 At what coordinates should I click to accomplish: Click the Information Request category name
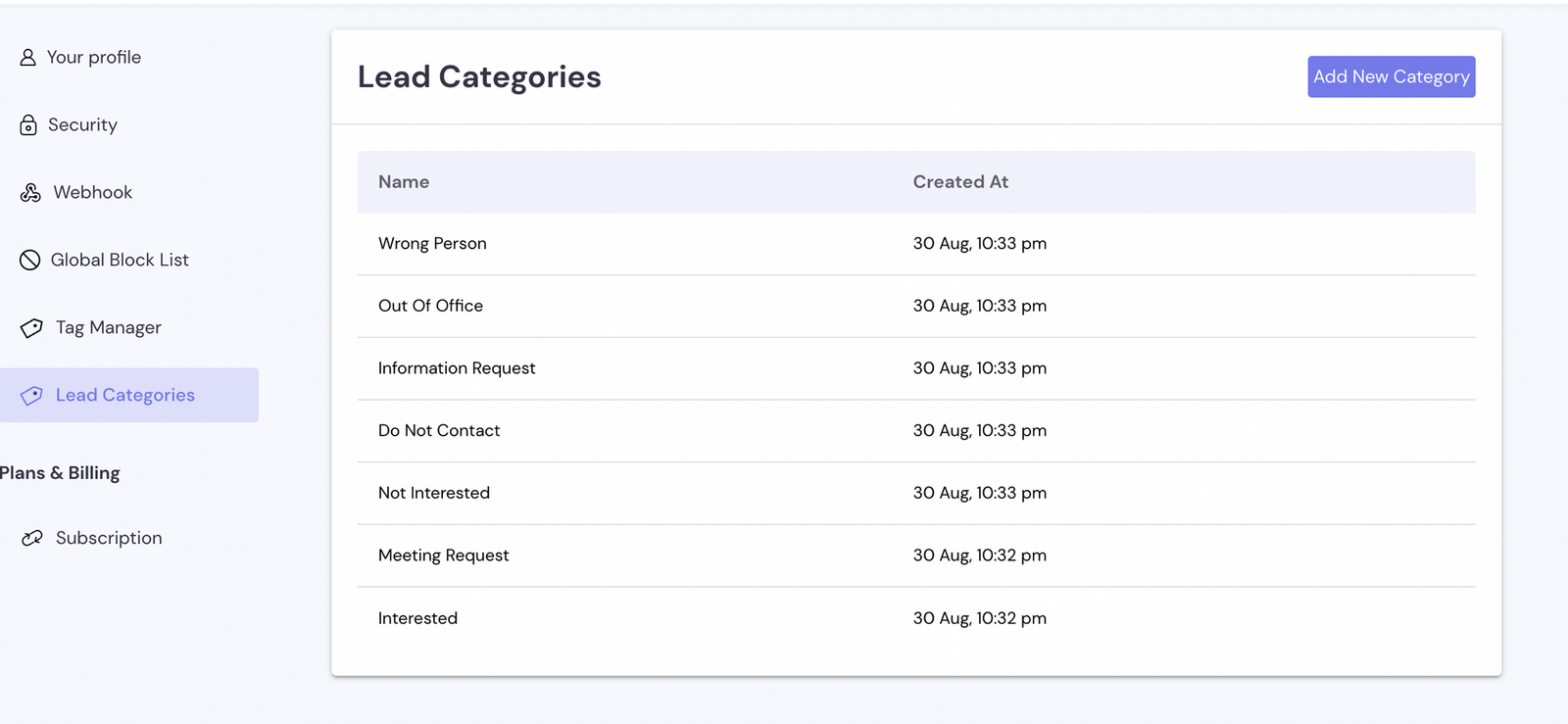pos(457,368)
